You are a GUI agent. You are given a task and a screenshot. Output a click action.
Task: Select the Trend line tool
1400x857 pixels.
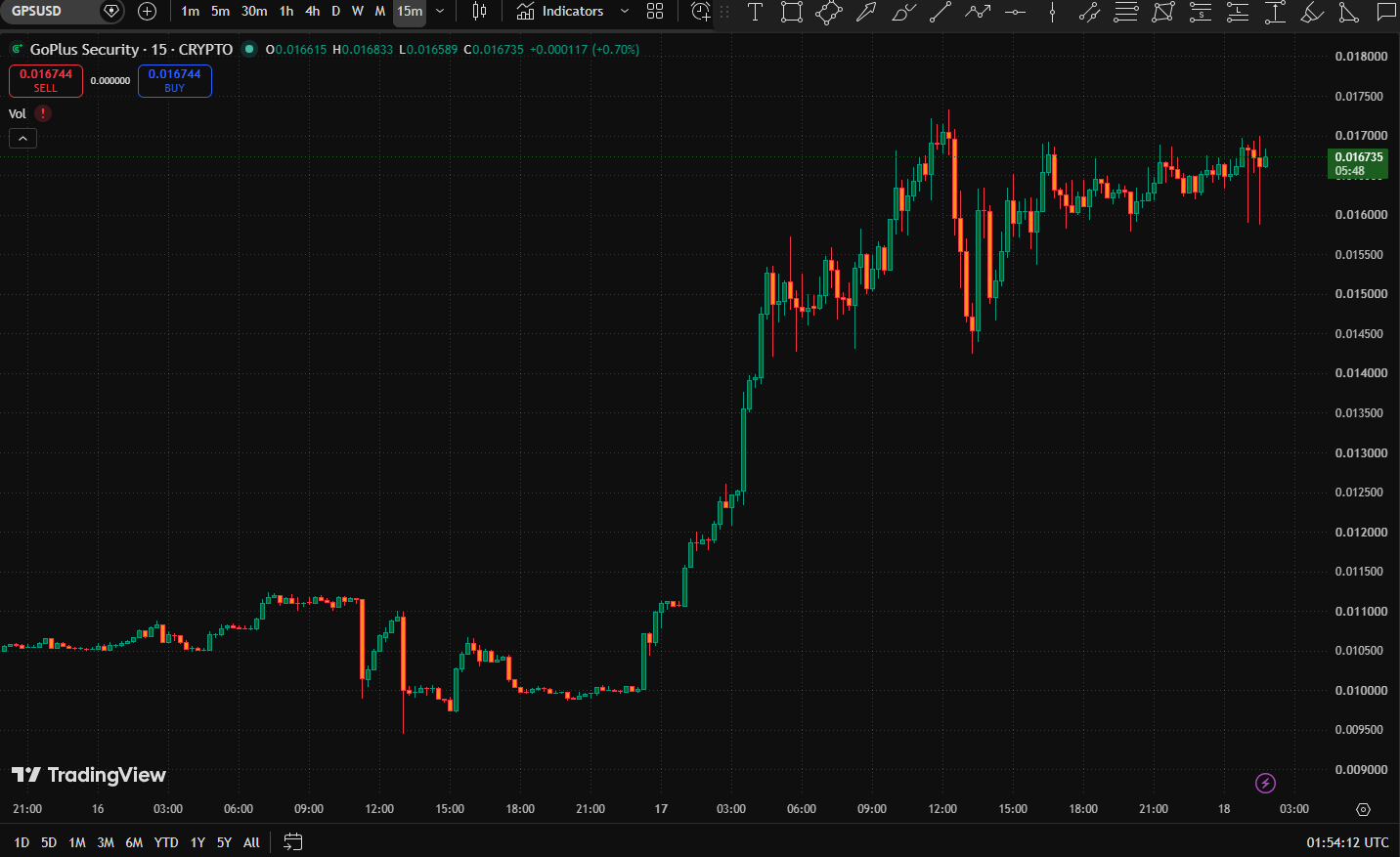coord(941,12)
